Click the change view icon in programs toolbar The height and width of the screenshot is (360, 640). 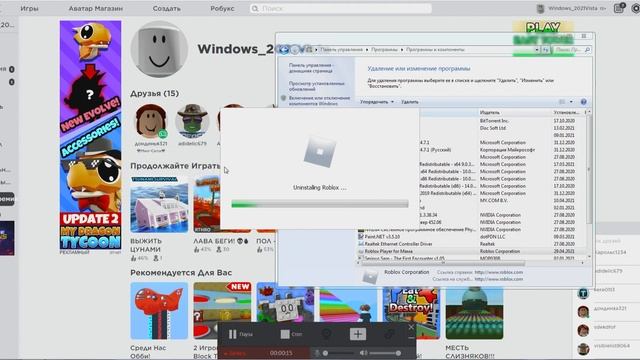tap(562, 102)
